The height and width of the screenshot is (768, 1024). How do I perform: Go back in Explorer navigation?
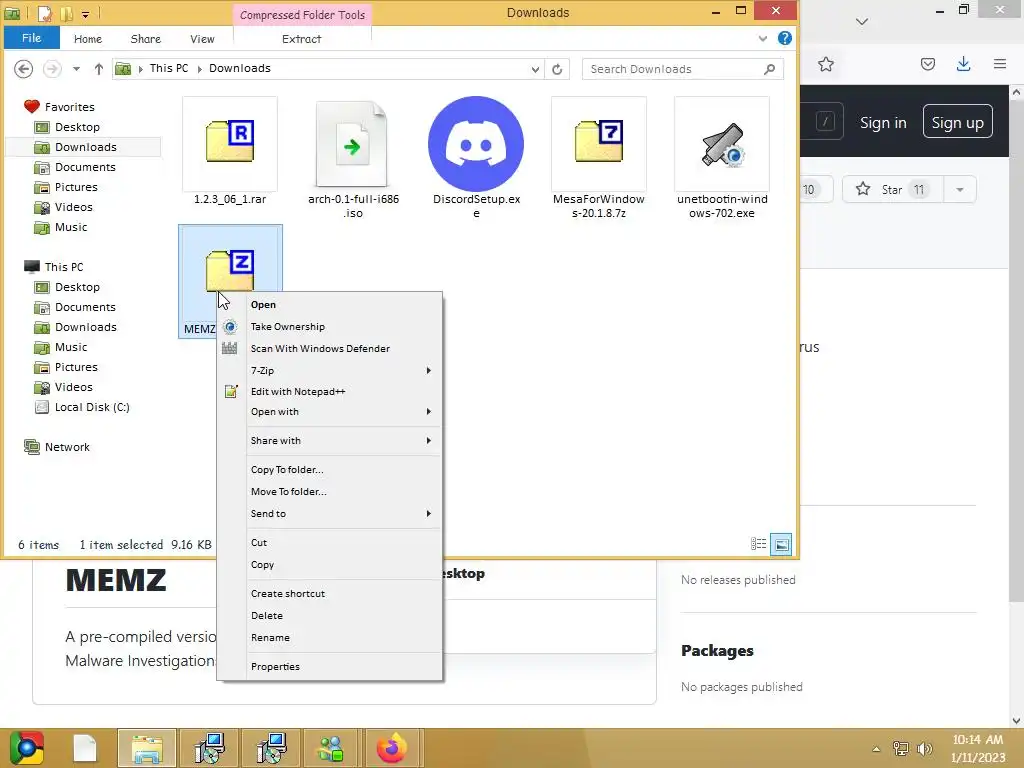click(x=24, y=69)
